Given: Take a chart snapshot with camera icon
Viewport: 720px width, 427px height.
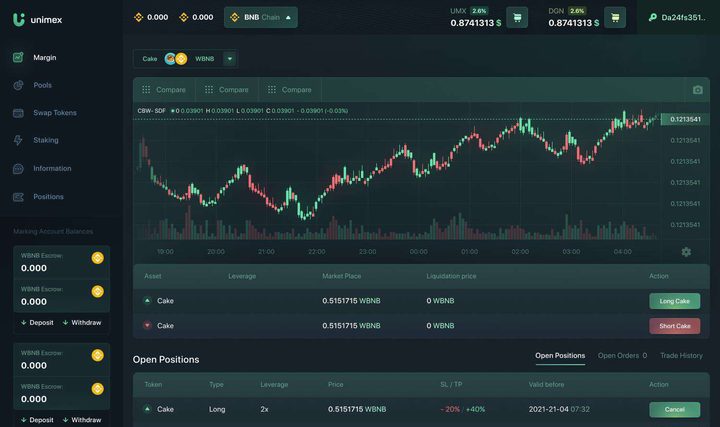Looking at the screenshot, I should click(698, 90).
